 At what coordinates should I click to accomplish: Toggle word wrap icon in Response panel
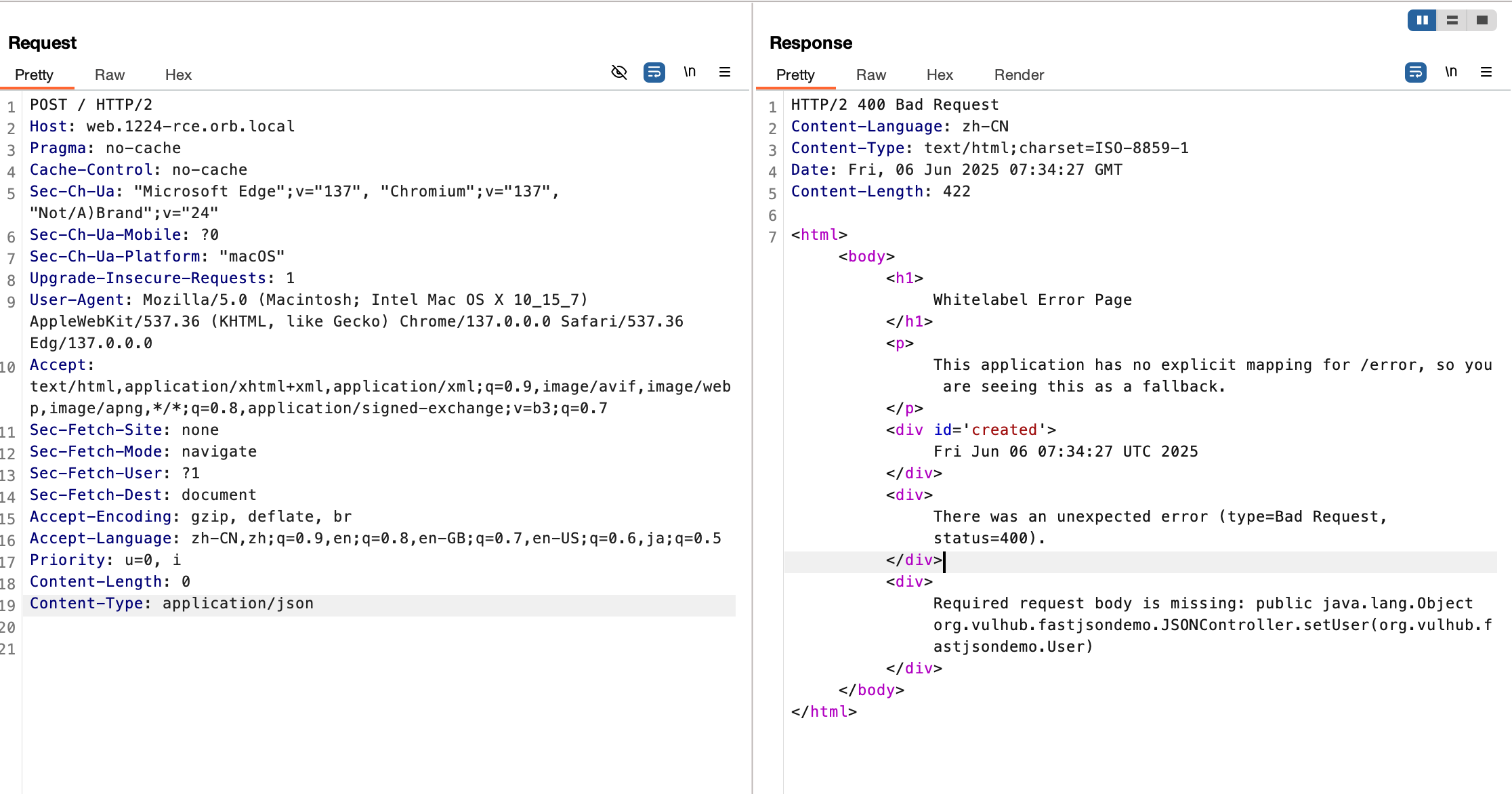pos(1416,72)
